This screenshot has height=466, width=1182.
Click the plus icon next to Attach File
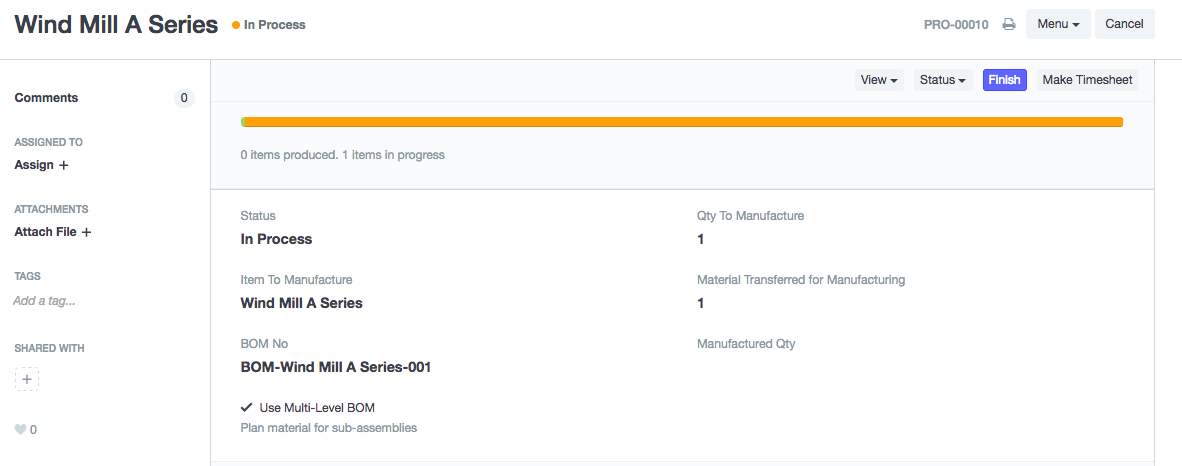86,232
